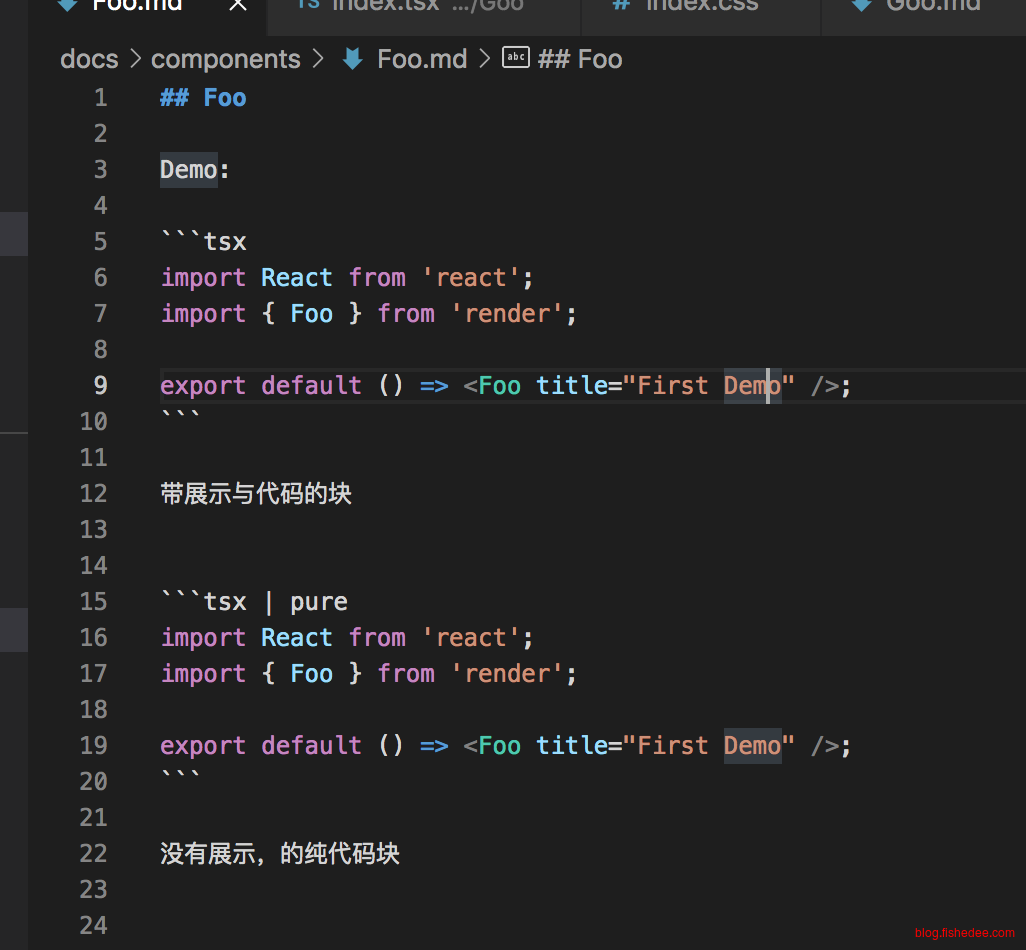
Task: Select line number 15 in the gutter
Action: (94, 602)
